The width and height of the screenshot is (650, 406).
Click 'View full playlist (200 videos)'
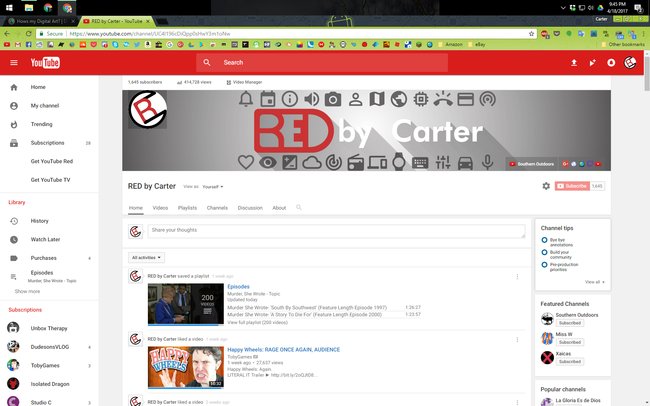click(x=257, y=322)
